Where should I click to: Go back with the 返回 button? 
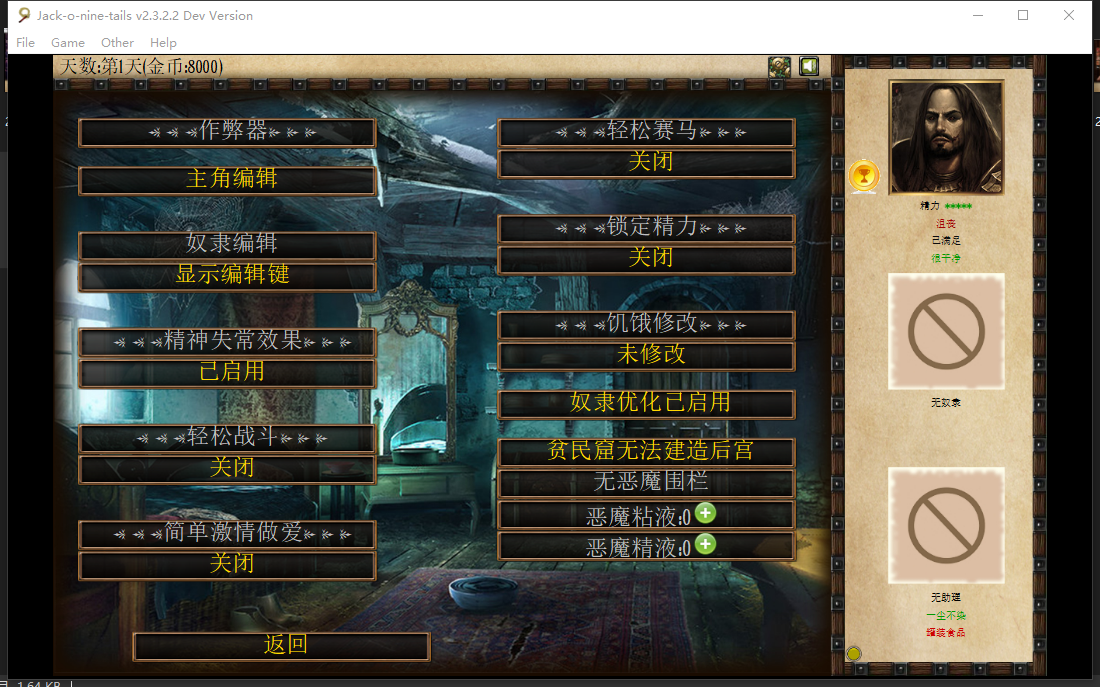(281, 646)
